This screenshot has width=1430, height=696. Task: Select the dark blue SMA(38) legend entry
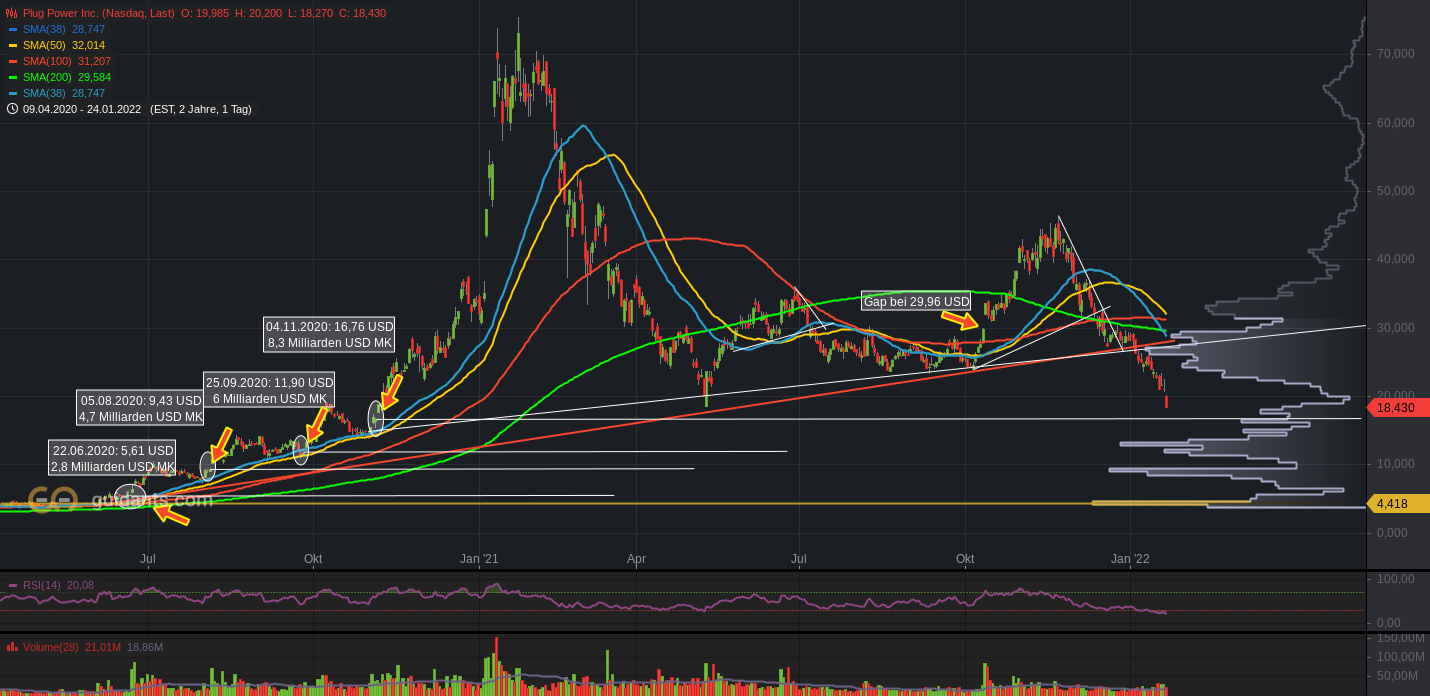tap(64, 29)
